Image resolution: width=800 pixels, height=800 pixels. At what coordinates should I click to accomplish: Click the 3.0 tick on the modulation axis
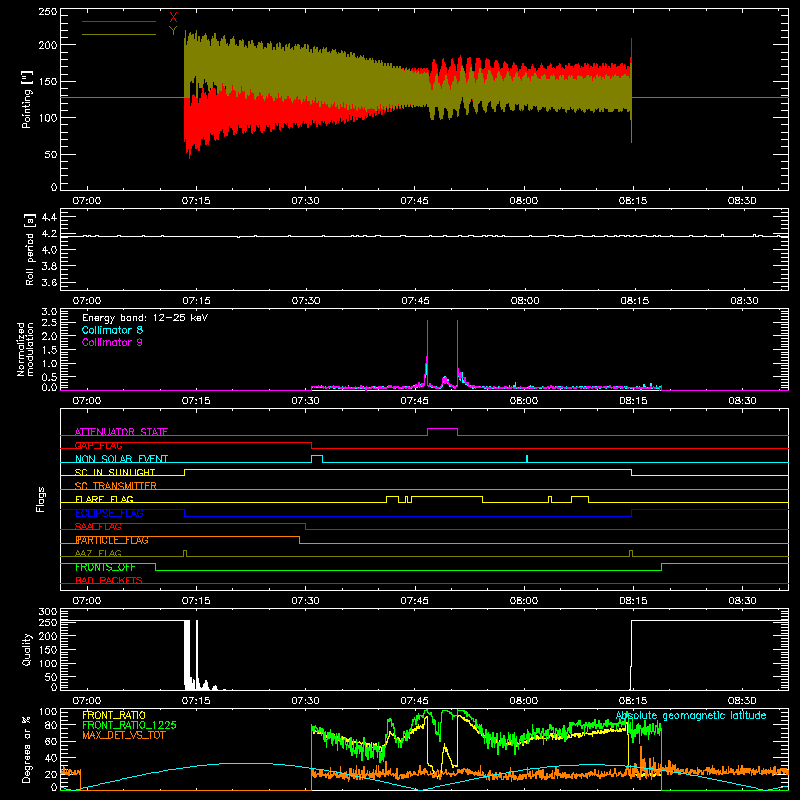coord(49,311)
